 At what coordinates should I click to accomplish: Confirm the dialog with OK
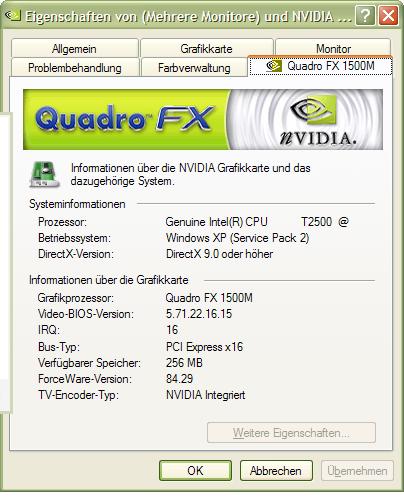(195, 470)
